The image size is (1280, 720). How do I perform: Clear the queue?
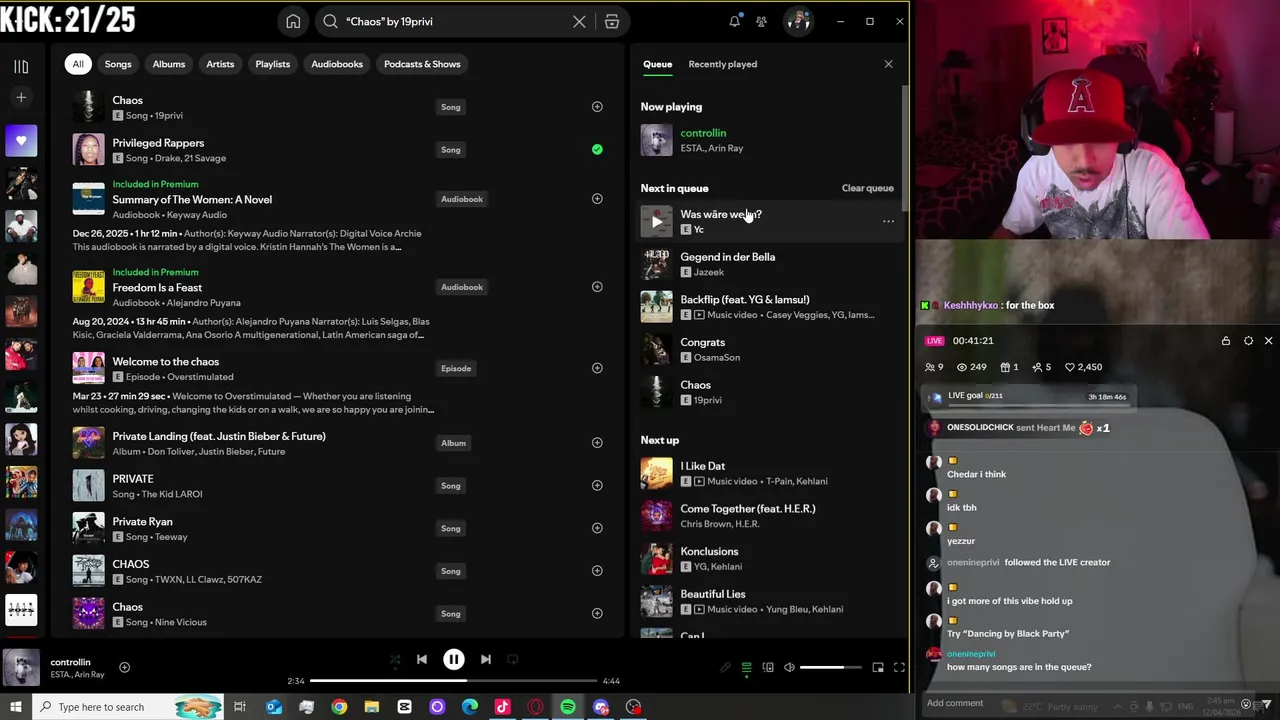click(x=867, y=188)
